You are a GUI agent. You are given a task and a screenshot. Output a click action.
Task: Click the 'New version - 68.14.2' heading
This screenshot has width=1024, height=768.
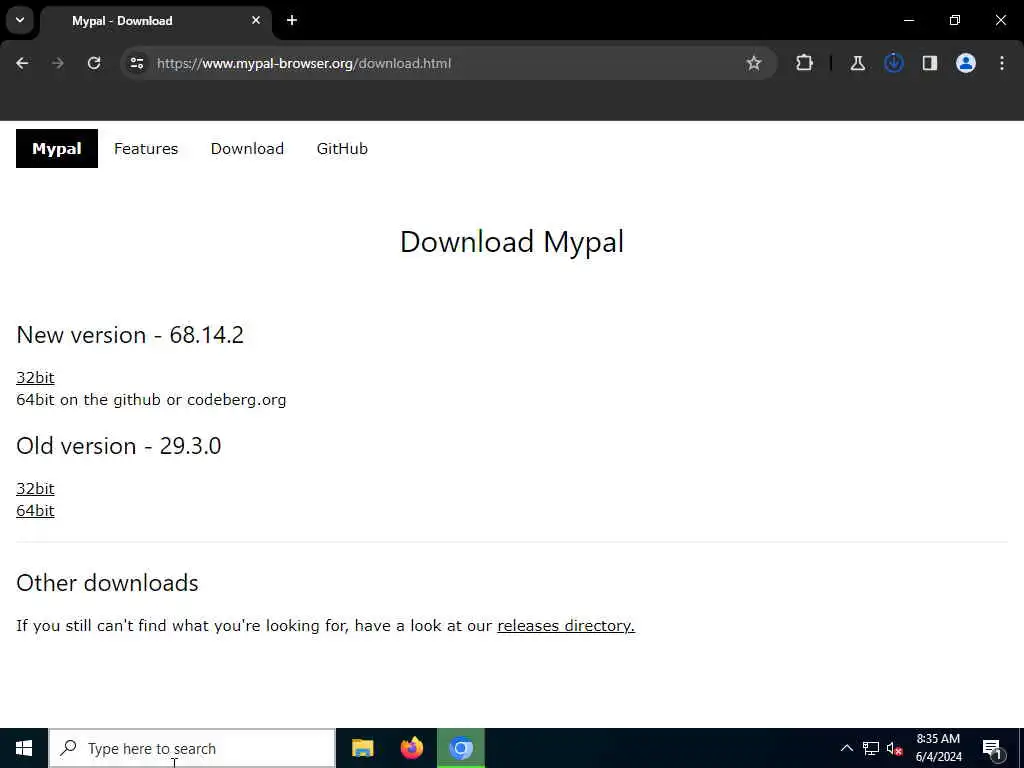click(x=130, y=335)
